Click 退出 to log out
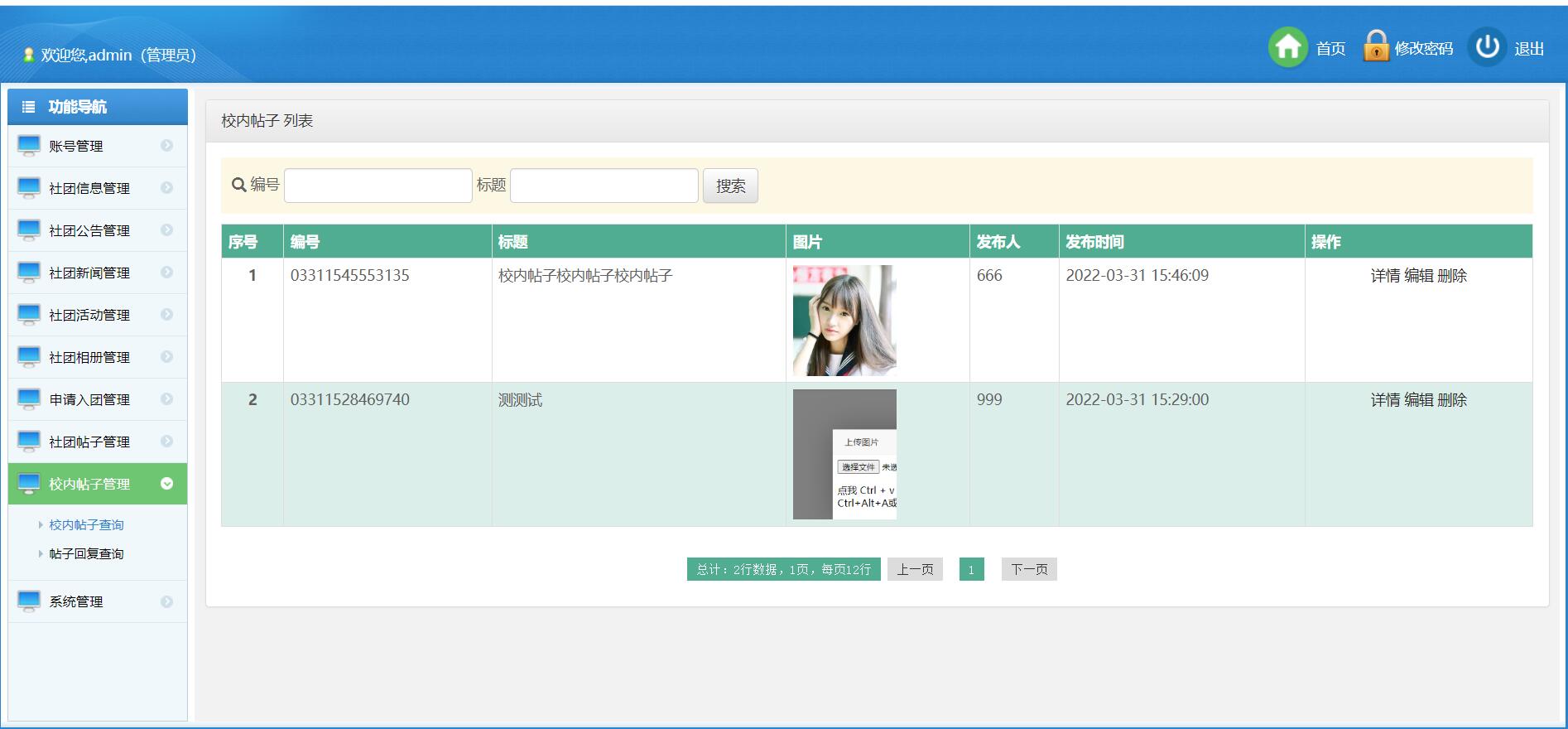The height and width of the screenshot is (729, 1568). coord(1529,49)
